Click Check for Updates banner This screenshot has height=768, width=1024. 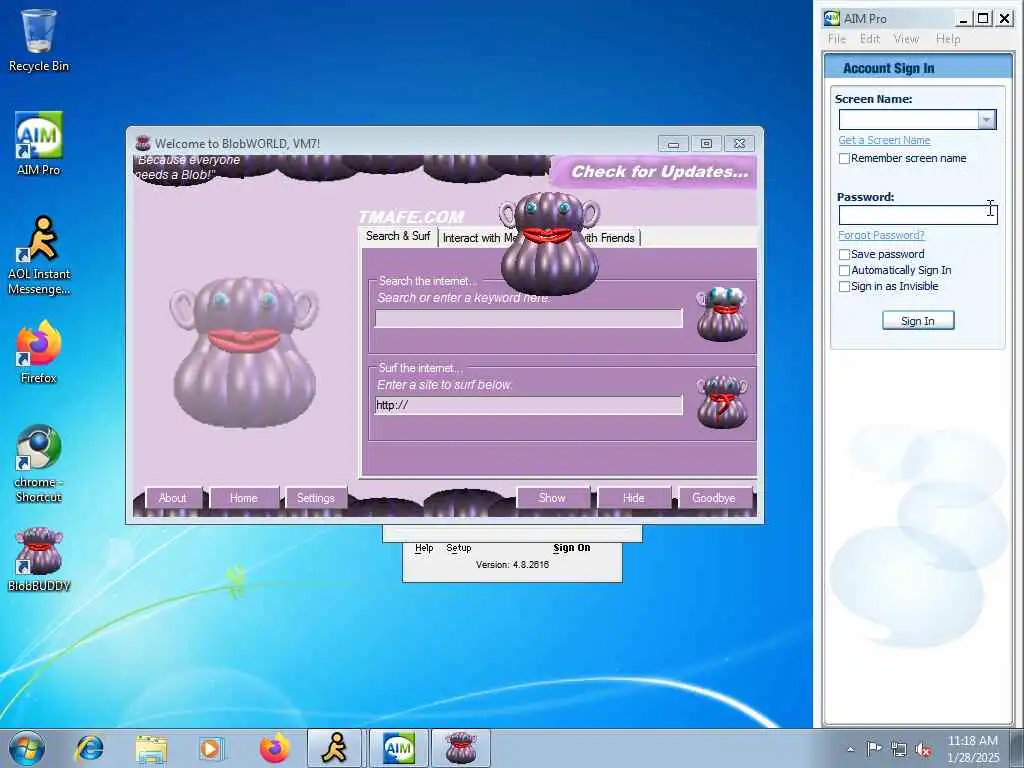click(656, 172)
